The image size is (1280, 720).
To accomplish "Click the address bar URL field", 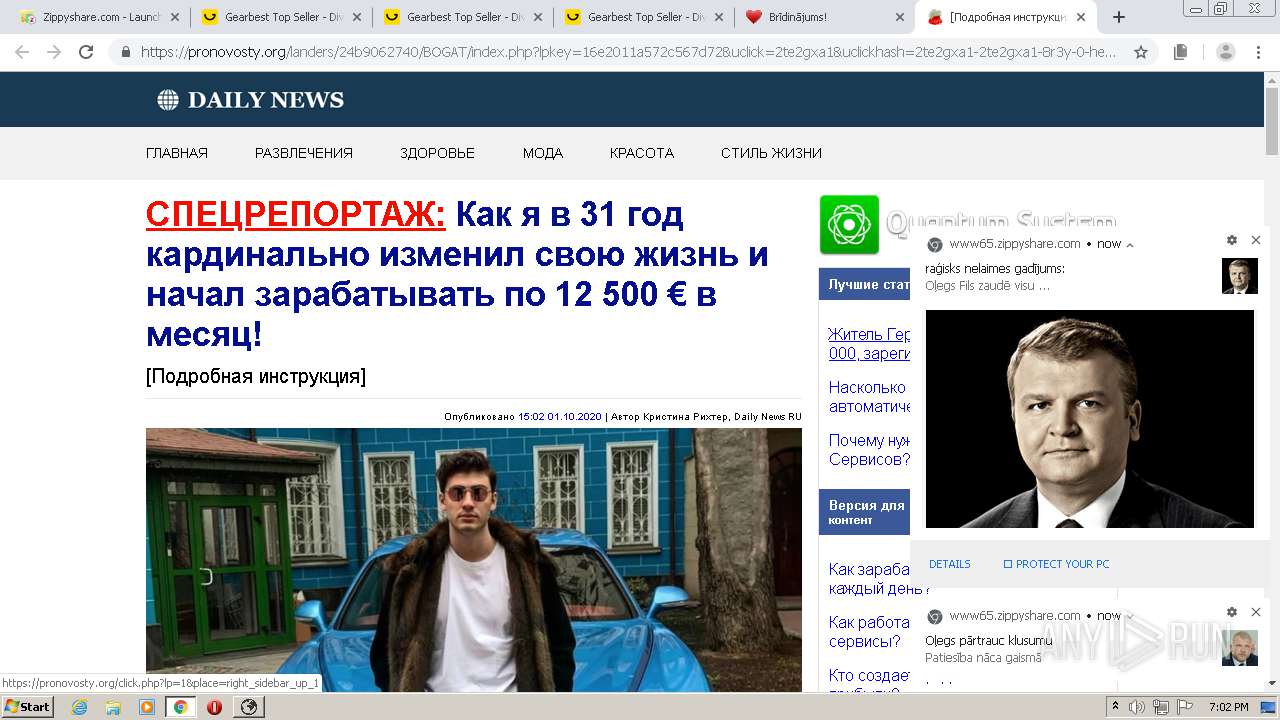I will (x=628, y=52).
